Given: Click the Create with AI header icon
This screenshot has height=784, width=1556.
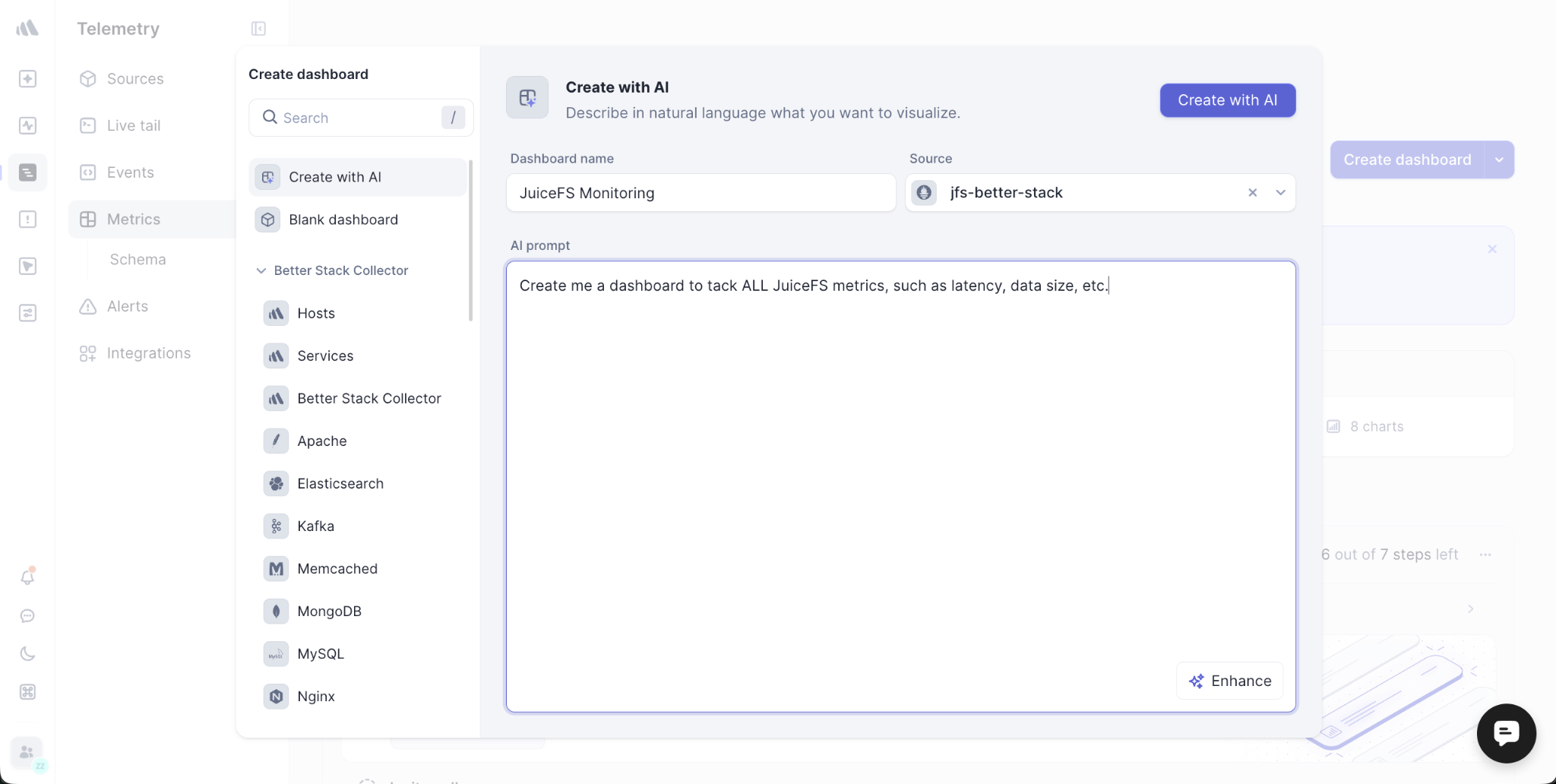Looking at the screenshot, I should point(527,97).
